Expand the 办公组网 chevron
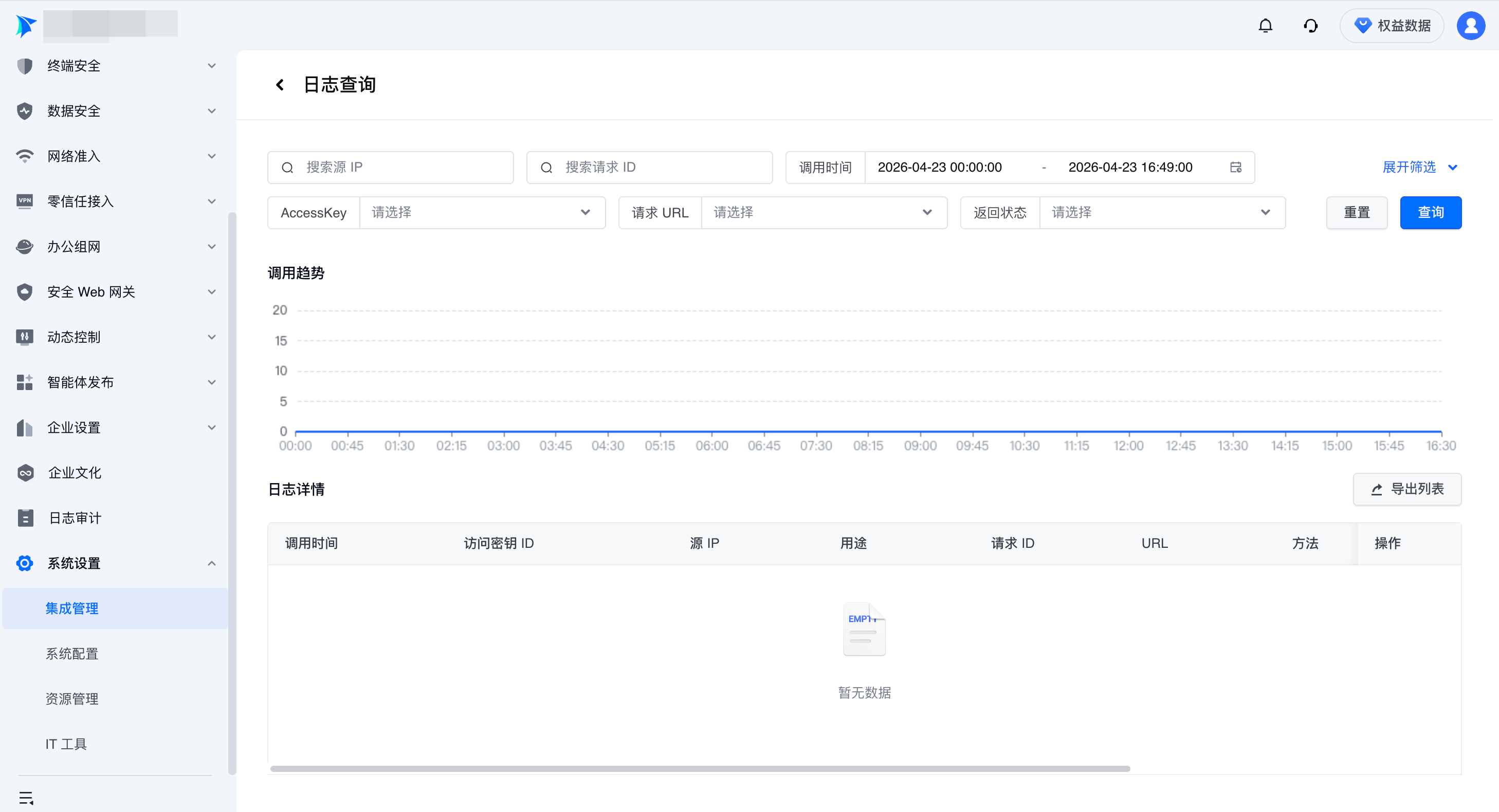This screenshot has width=1499, height=812. click(212, 247)
